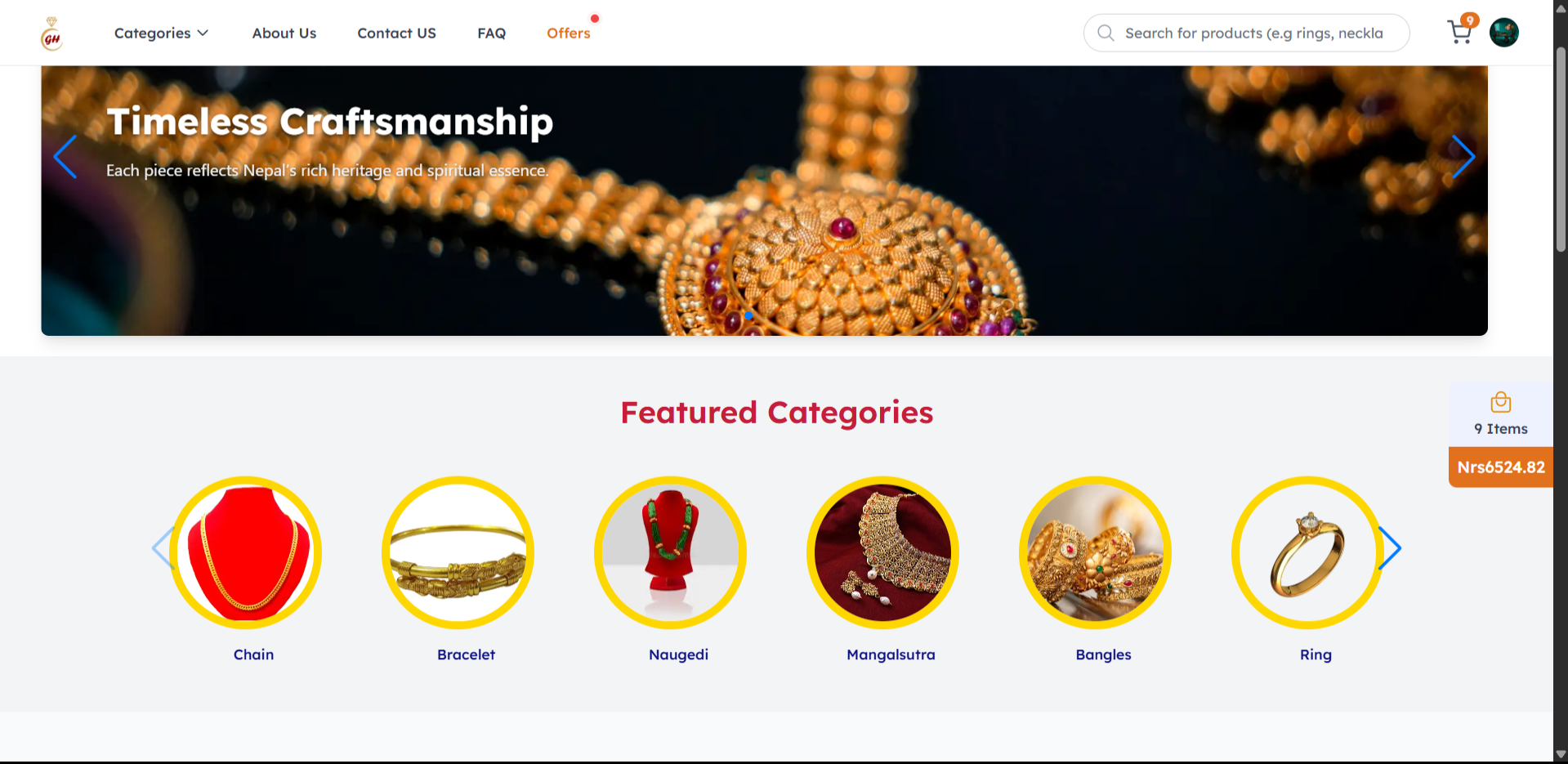Open the Mangalsutra category
Viewport: 1568px width, 764px height.
point(883,552)
